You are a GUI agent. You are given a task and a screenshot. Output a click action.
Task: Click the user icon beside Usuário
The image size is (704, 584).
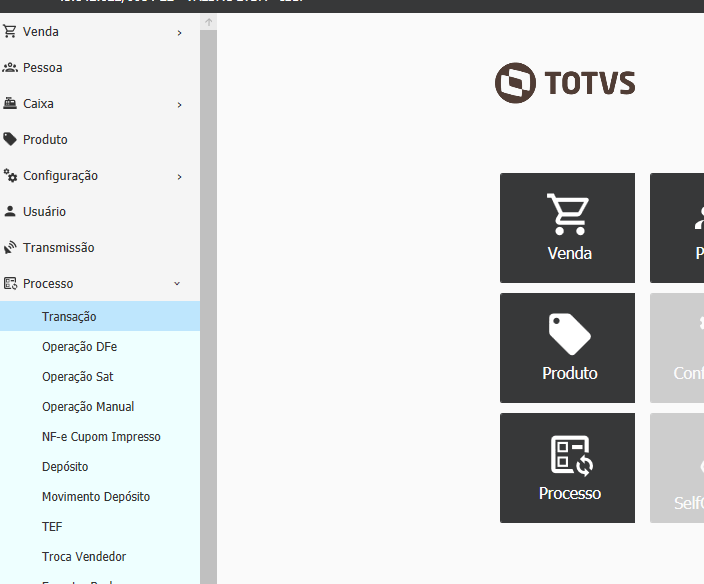tap(9, 211)
